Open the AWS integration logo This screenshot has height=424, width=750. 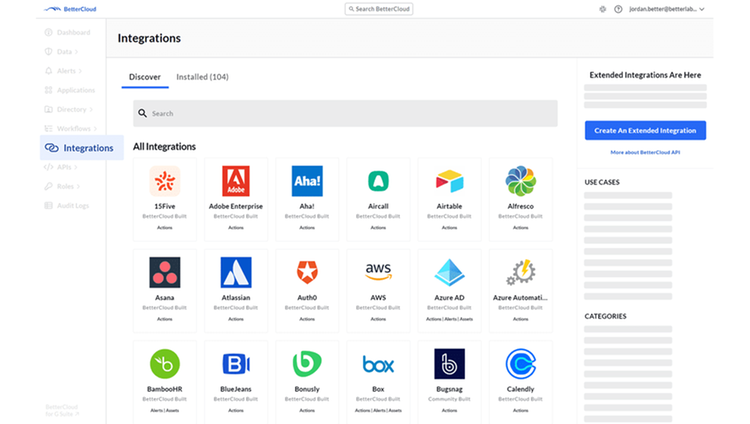pyautogui.click(x=378, y=271)
